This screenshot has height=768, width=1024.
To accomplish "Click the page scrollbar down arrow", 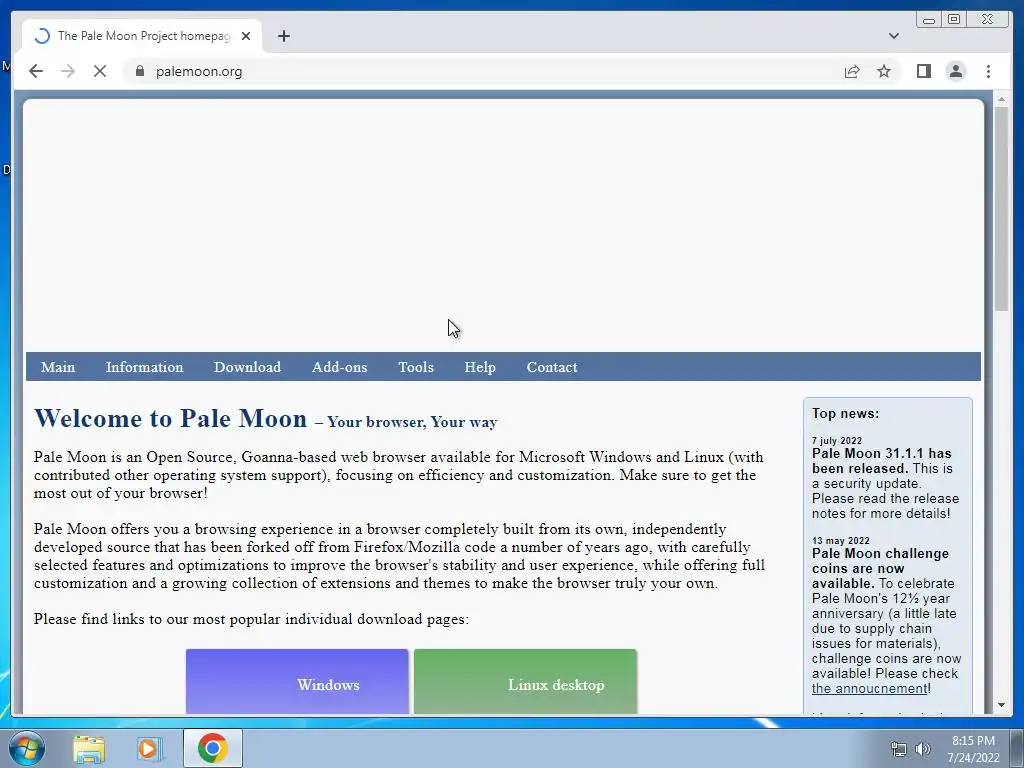I will [x=1001, y=705].
